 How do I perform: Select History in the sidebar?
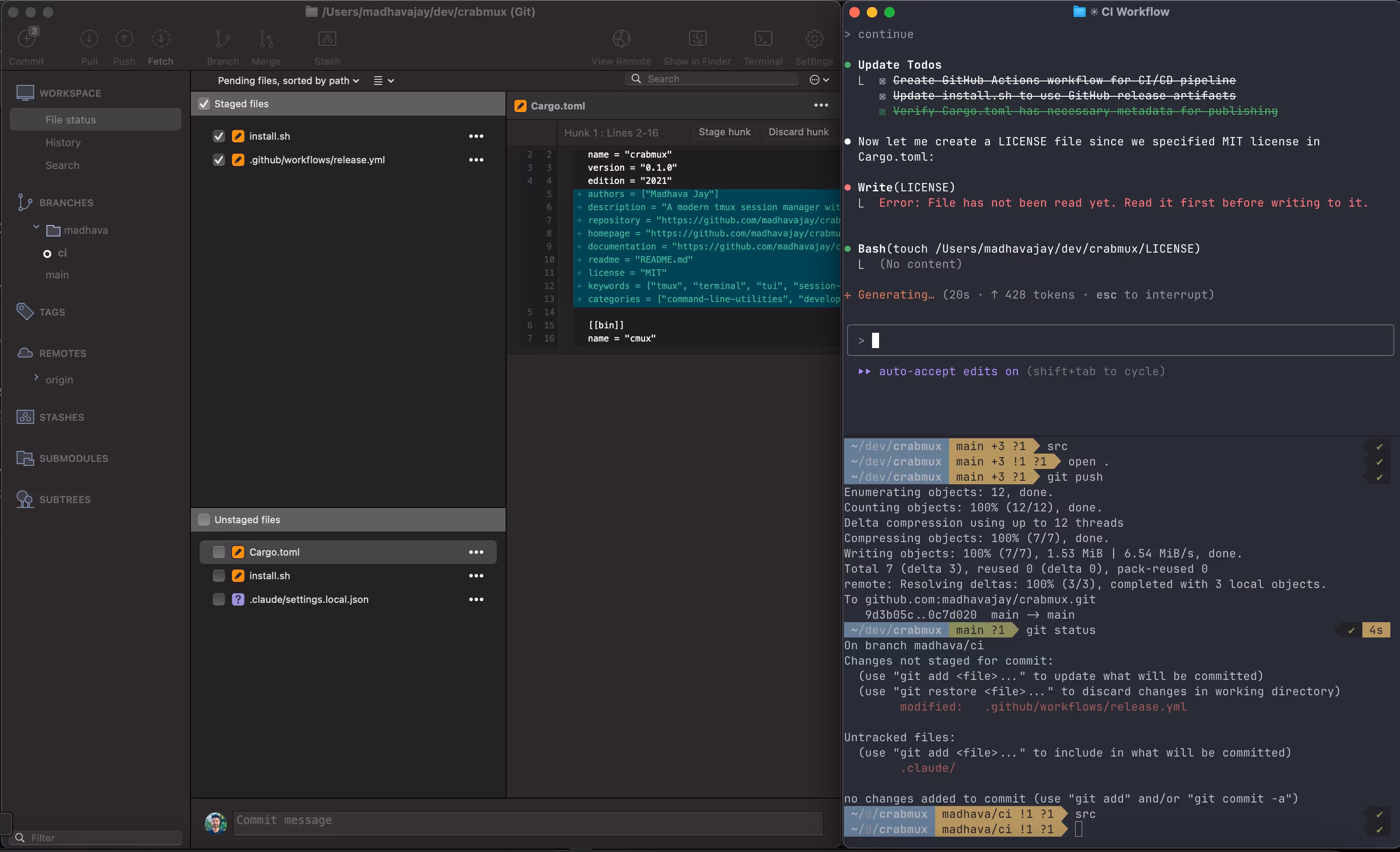[63, 142]
